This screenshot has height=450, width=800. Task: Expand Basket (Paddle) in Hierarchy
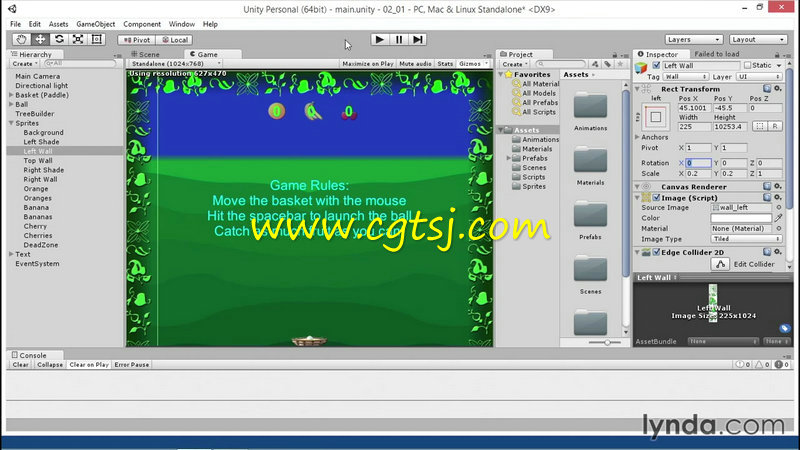(11, 95)
